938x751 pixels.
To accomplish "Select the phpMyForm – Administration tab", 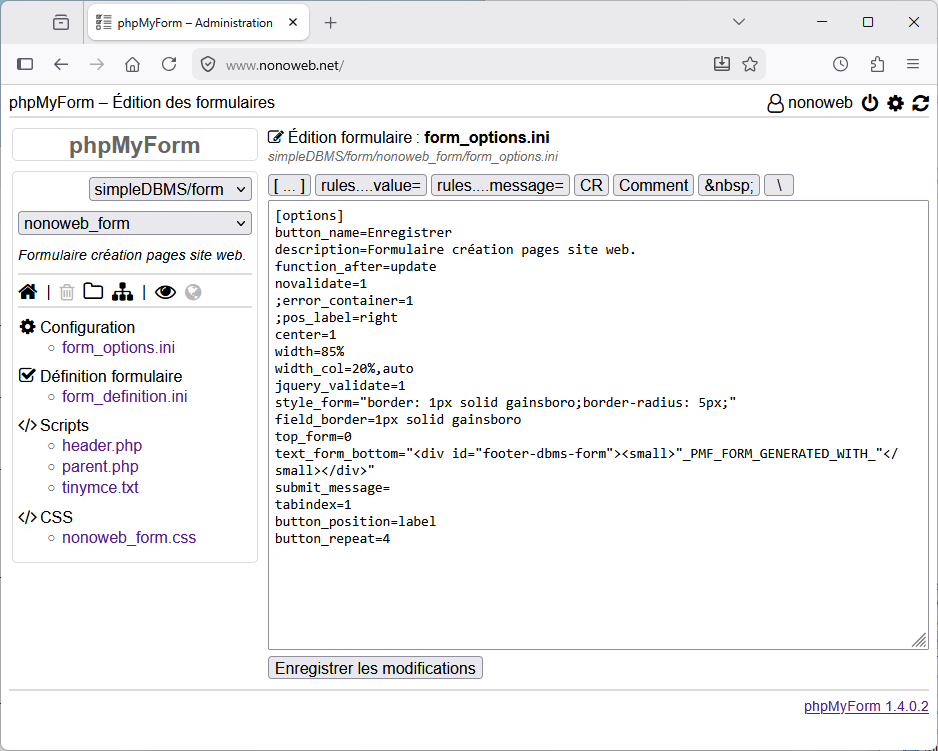I will [x=198, y=23].
